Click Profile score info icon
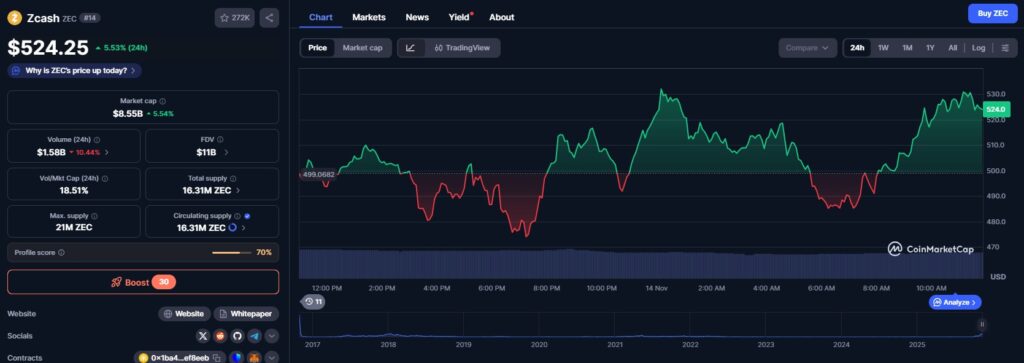Image resolution: width=1024 pixels, height=363 pixels. [61, 252]
